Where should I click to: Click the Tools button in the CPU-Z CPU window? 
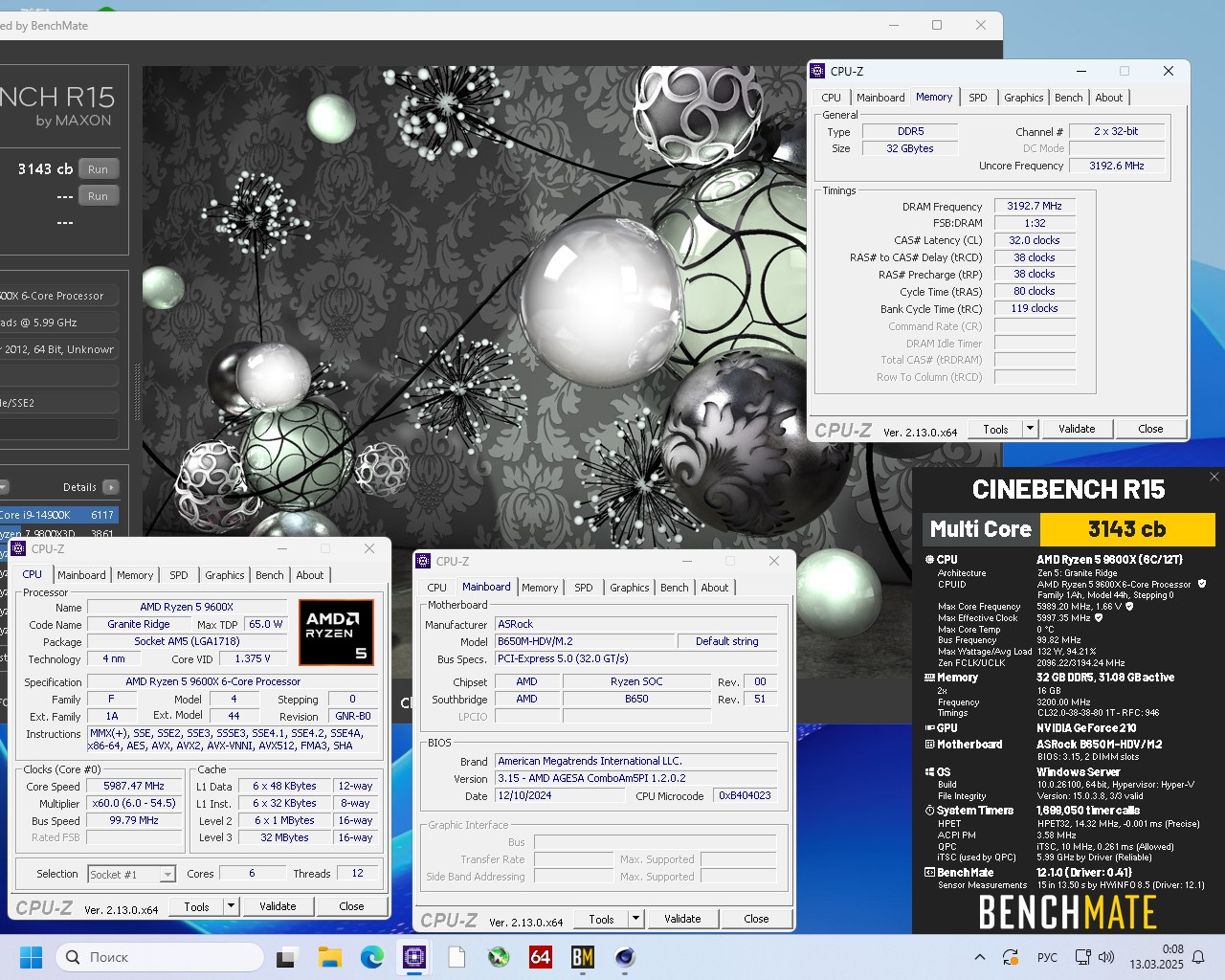pos(196,906)
